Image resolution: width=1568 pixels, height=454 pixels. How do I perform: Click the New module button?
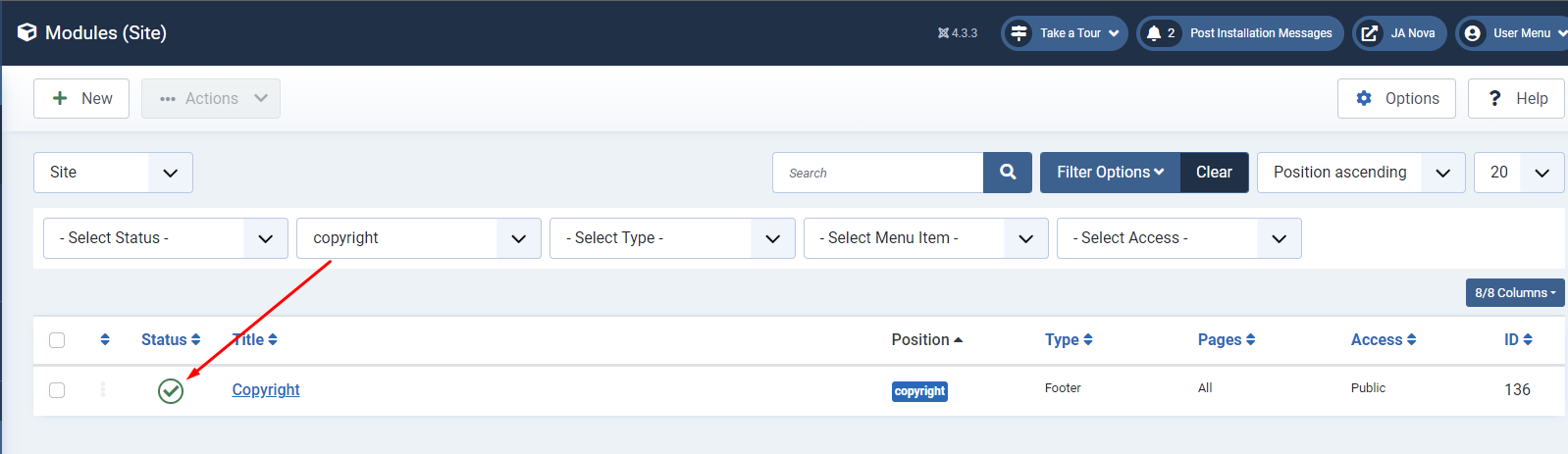click(x=81, y=98)
